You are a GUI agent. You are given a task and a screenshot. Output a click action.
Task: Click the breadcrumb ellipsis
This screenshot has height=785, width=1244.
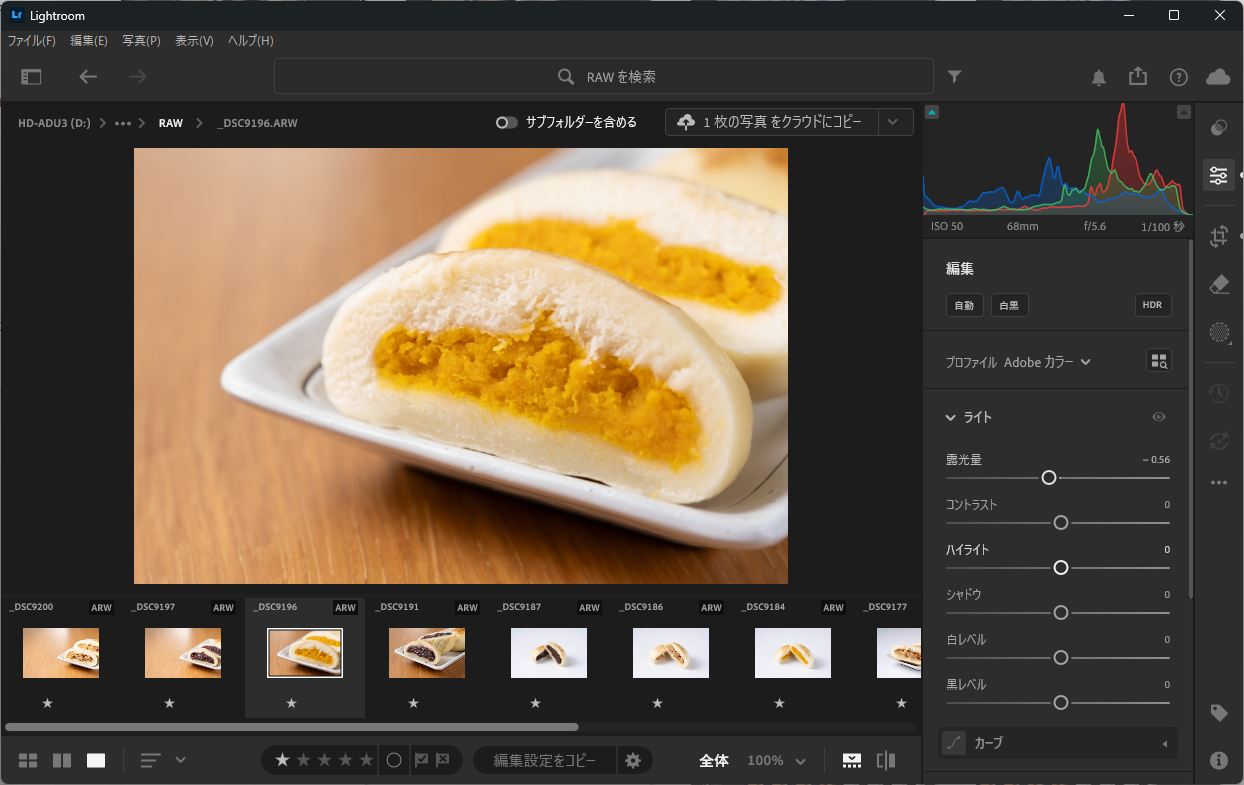click(123, 123)
